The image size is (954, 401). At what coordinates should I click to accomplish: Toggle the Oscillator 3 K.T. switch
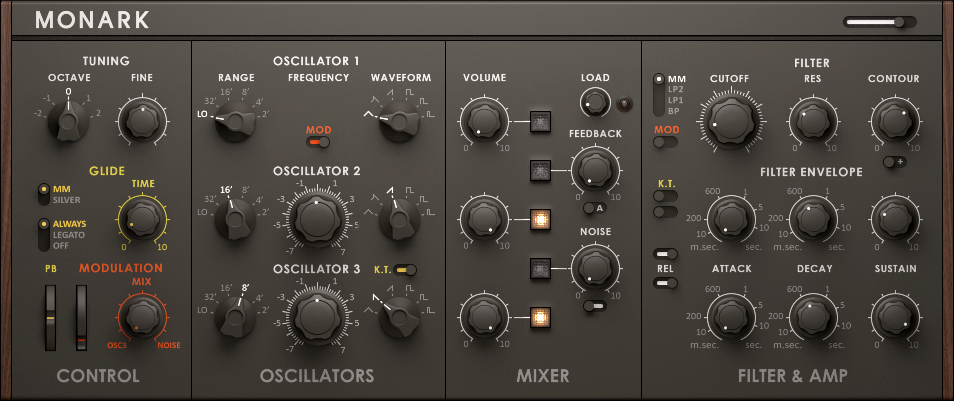coord(405,269)
